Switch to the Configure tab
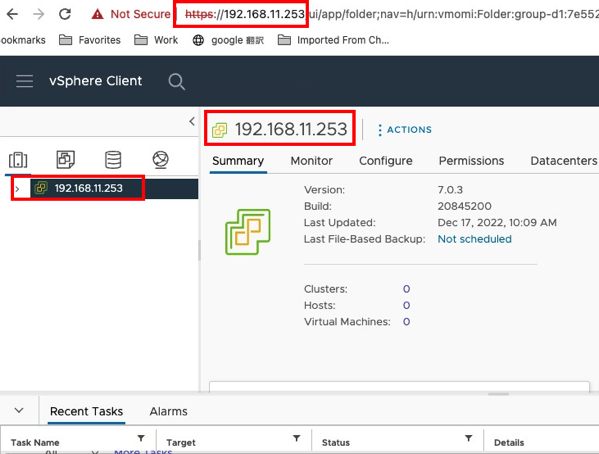This screenshot has width=599, height=454. tap(385, 161)
